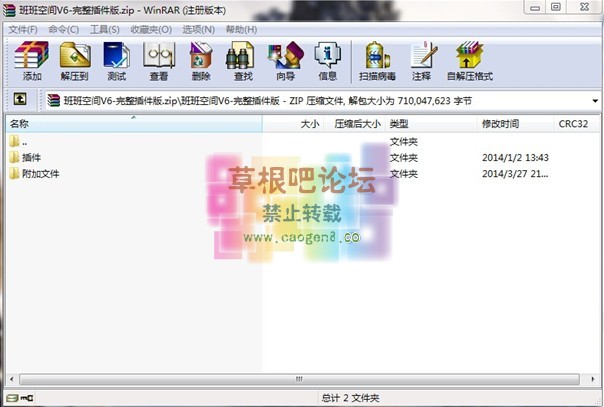
Task: Open the 命令(C) menu
Action: pyautogui.click(x=64, y=30)
